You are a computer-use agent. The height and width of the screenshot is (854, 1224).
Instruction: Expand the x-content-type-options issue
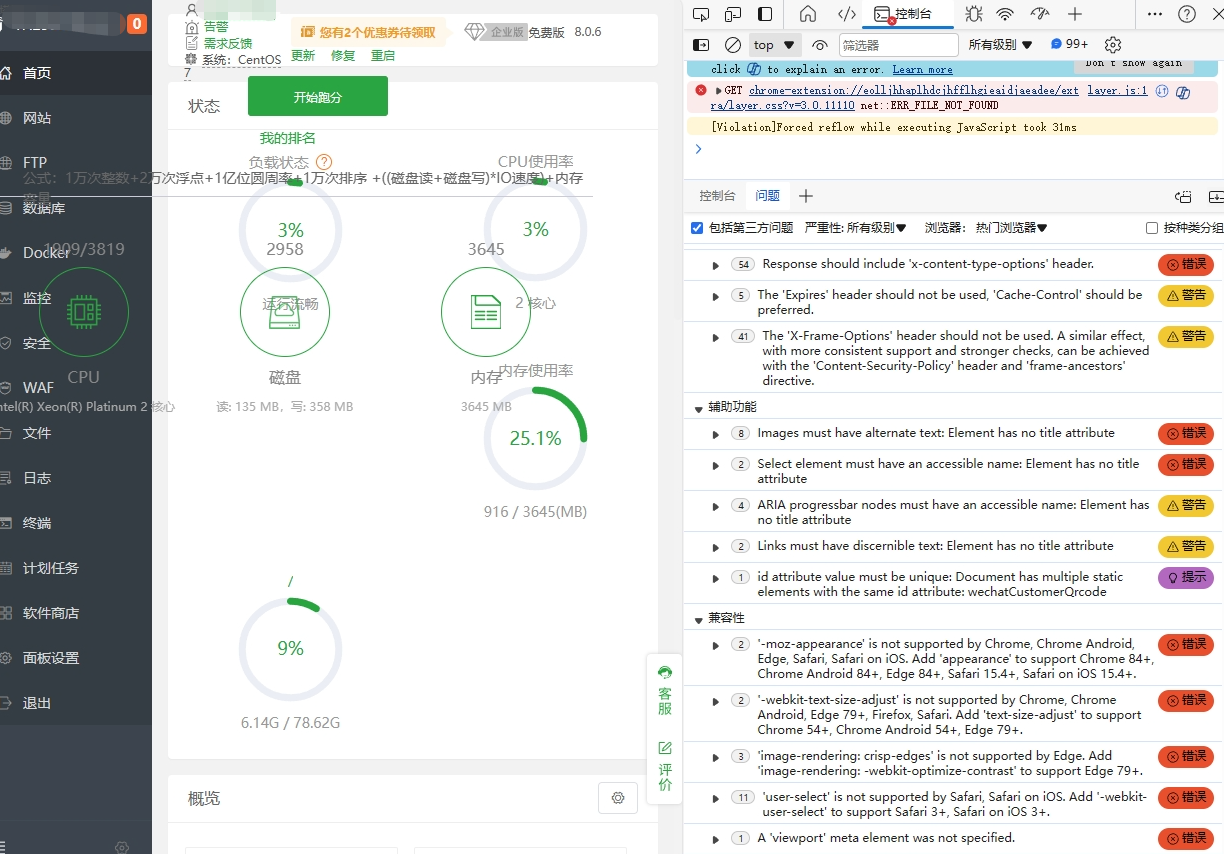click(716, 265)
